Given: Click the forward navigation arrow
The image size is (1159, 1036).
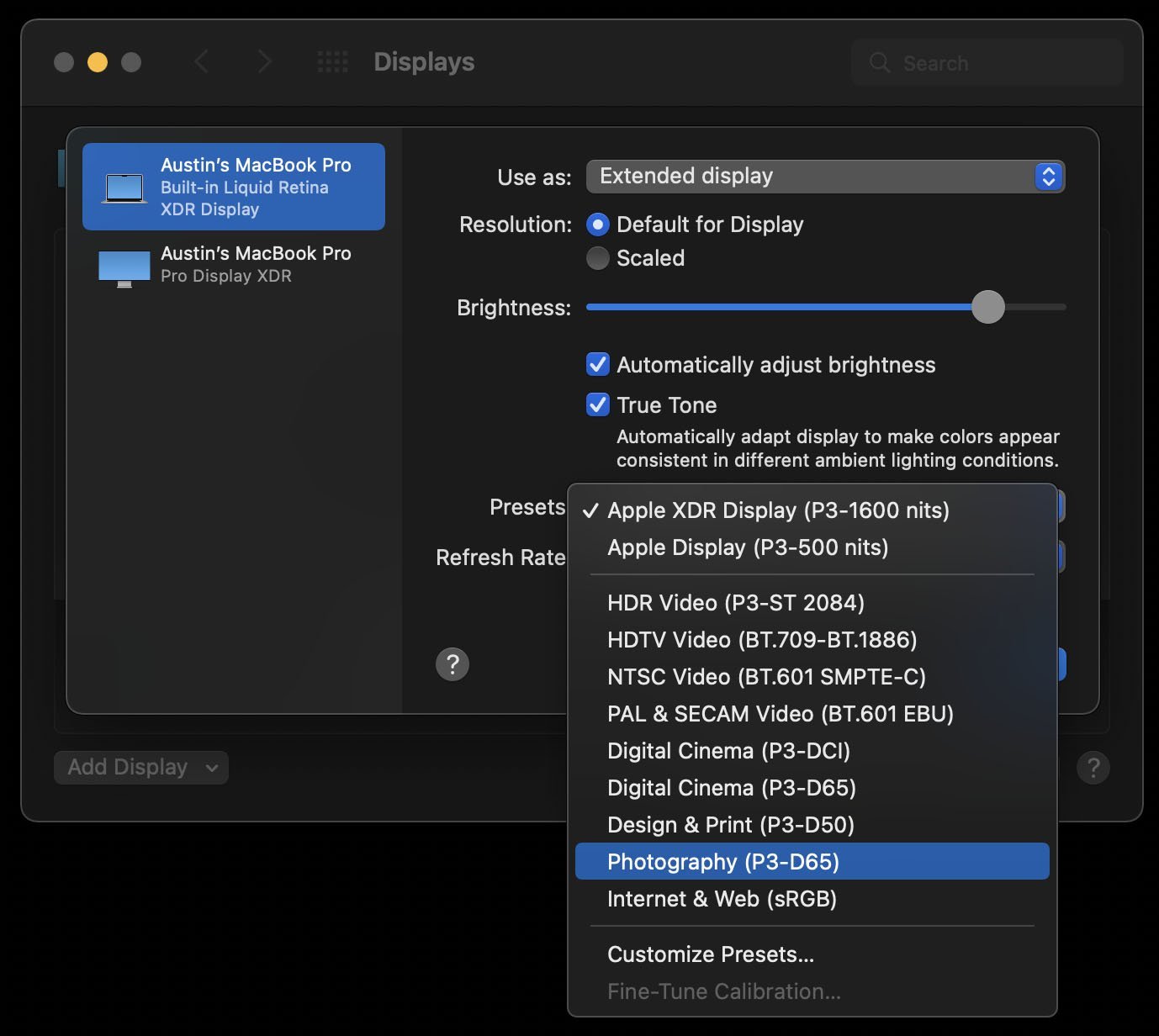Looking at the screenshot, I should [x=264, y=61].
